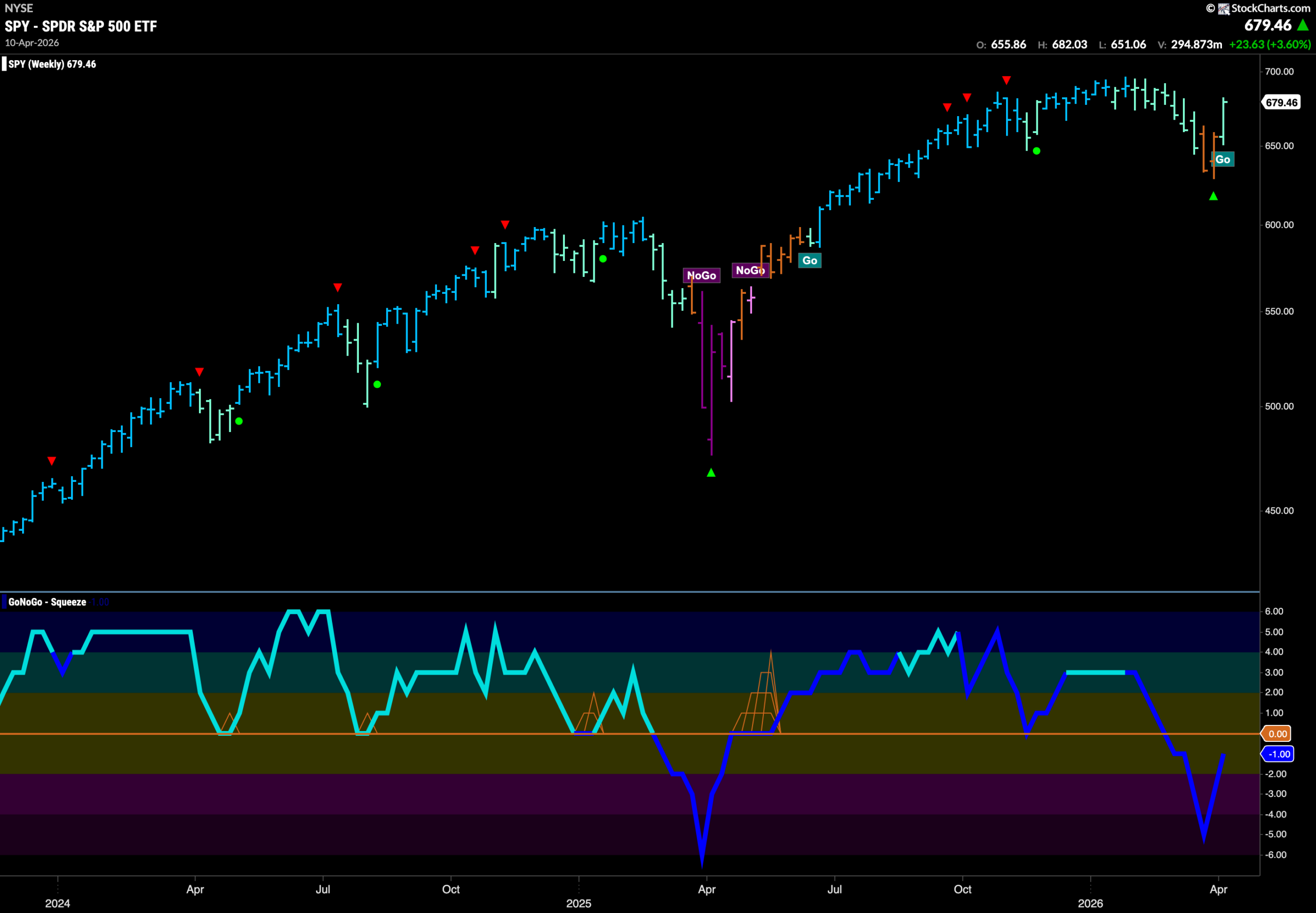Click the -1.00 blue oscillator value tag
Viewport: 1316px width, 913px height.
click(1277, 754)
